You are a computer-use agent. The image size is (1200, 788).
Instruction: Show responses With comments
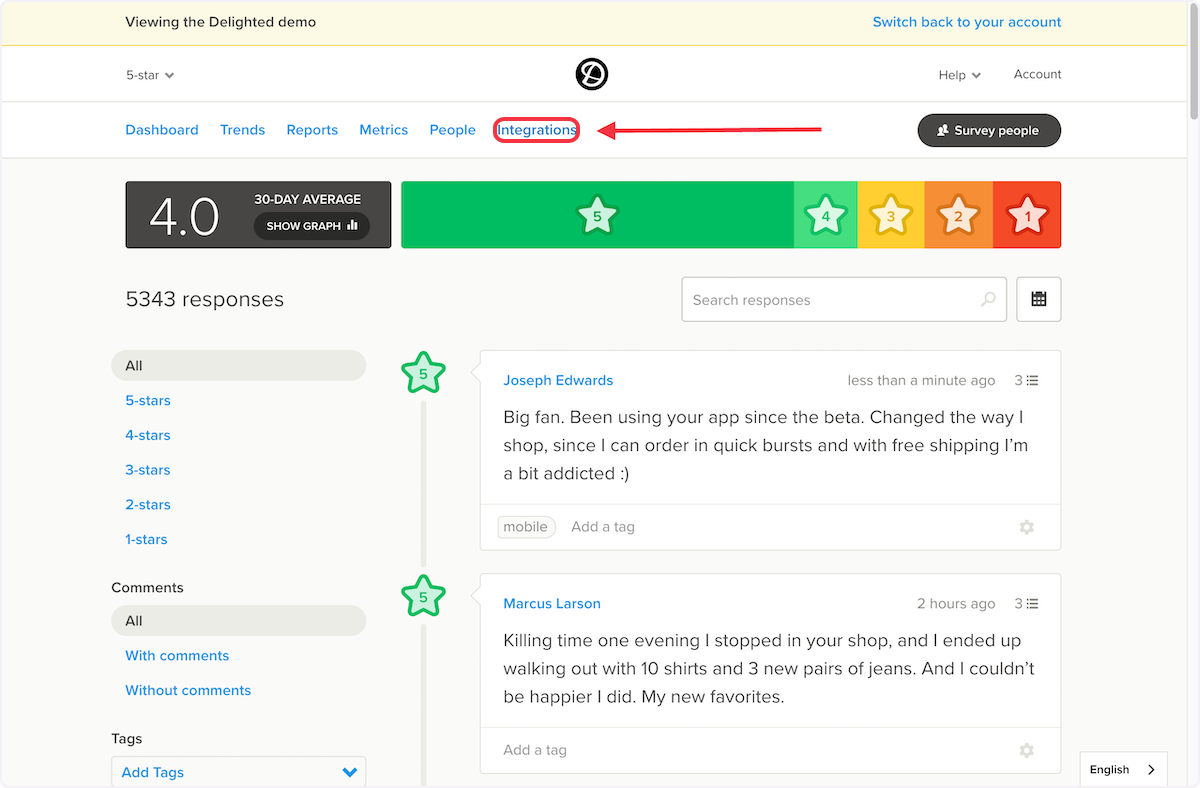pyautogui.click(x=177, y=656)
